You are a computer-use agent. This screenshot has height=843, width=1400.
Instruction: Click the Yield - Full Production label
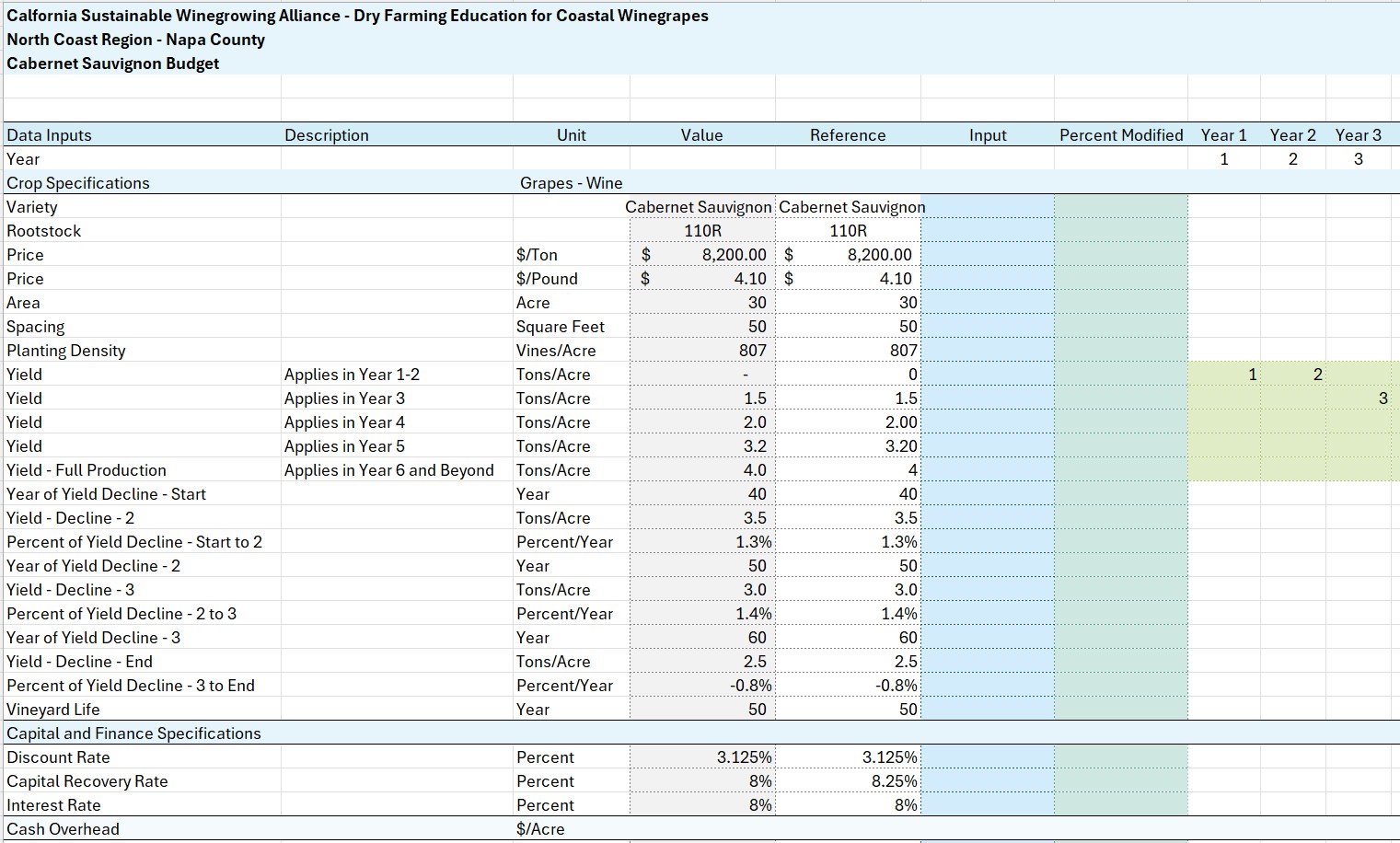point(87,470)
